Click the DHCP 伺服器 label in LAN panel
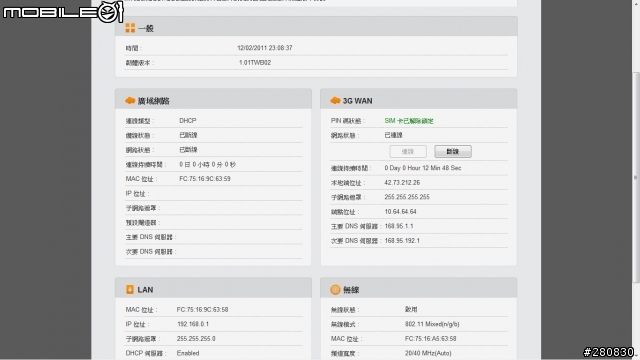Screen dimensions: 640x360 coord(146,353)
